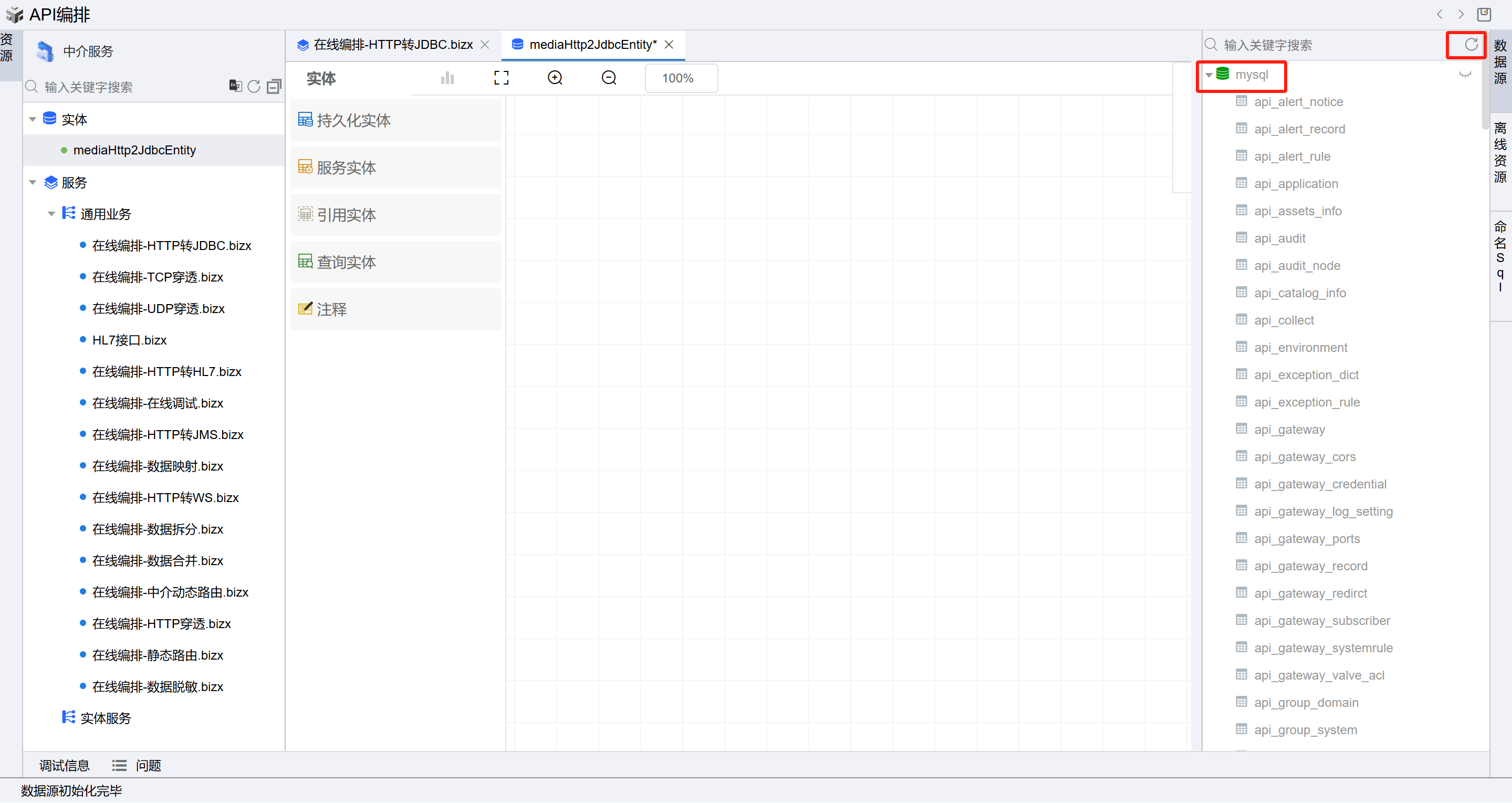Open the 命名Sql side tab
The image size is (1512, 803).
(1500, 256)
